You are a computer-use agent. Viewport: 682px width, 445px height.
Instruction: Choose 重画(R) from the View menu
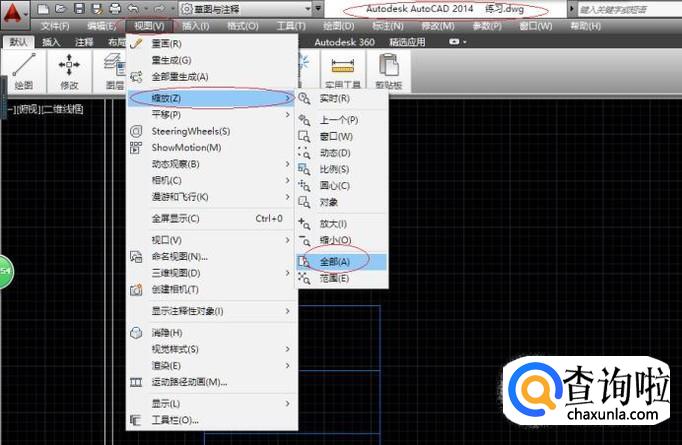[x=212, y=43]
